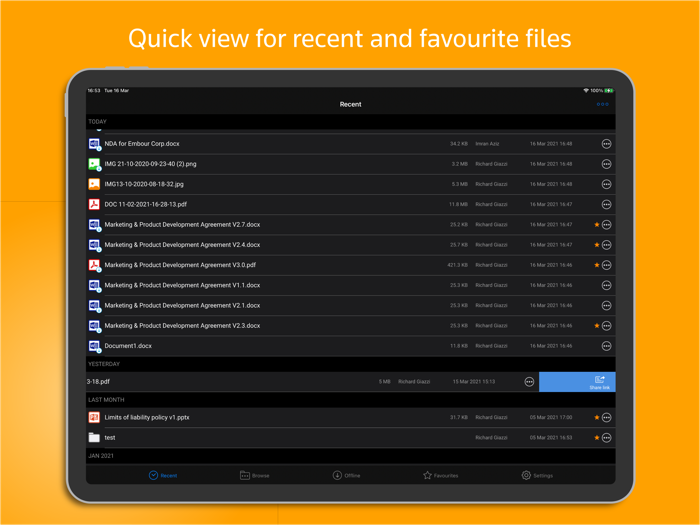Open Marketing & Product Development Agreement V3.0.pdf
Image resolution: width=700 pixels, height=525 pixels.
click(180, 265)
